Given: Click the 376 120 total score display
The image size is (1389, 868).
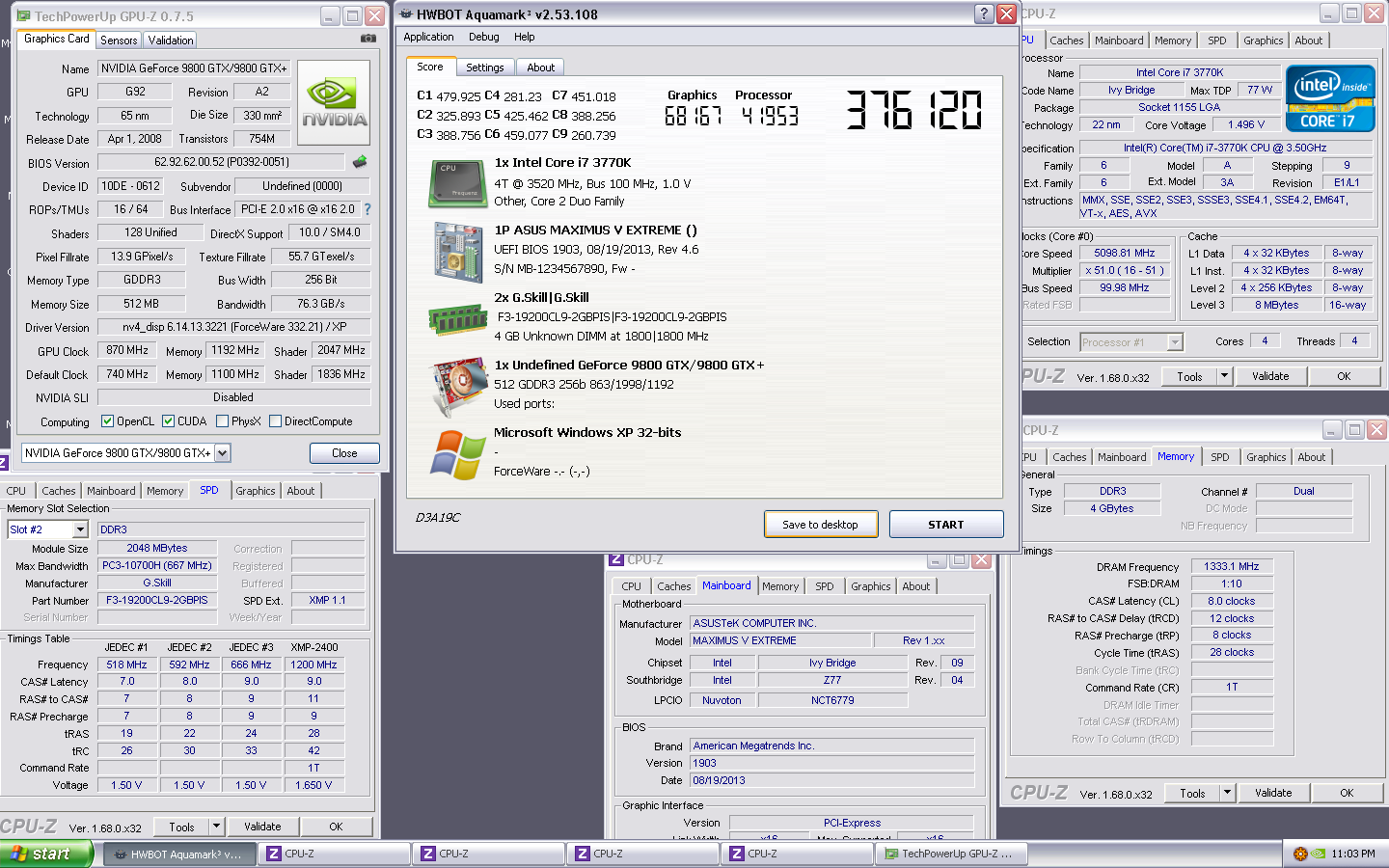Looking at the screenshot, I should [x=914, y=109].
